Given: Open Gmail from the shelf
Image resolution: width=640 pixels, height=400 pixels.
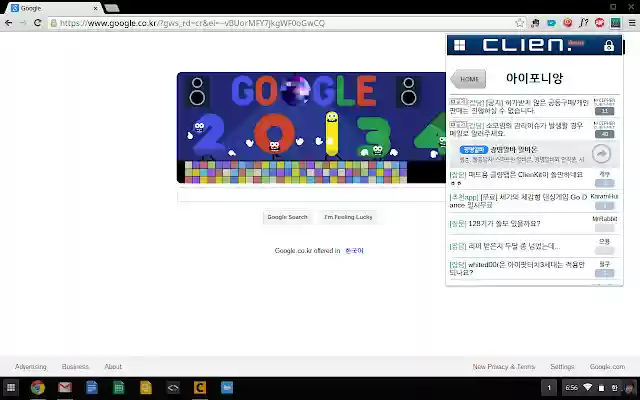Looking at the screenshot, I should coord(65,387).
